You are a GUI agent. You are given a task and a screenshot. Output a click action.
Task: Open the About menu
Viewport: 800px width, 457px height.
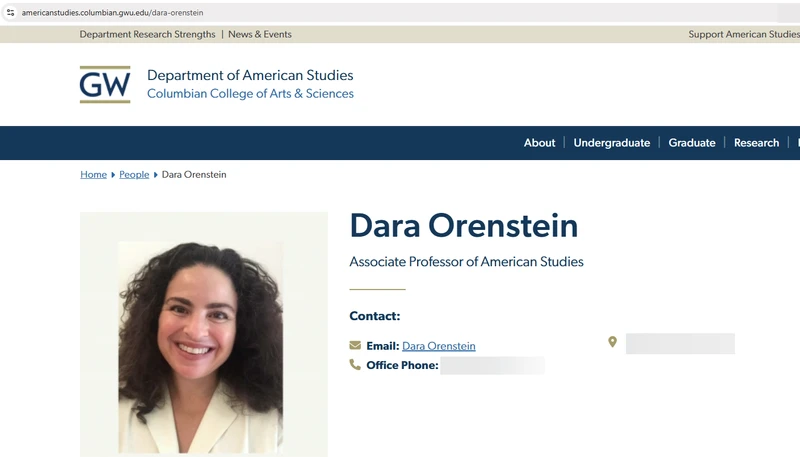(539, 143)
